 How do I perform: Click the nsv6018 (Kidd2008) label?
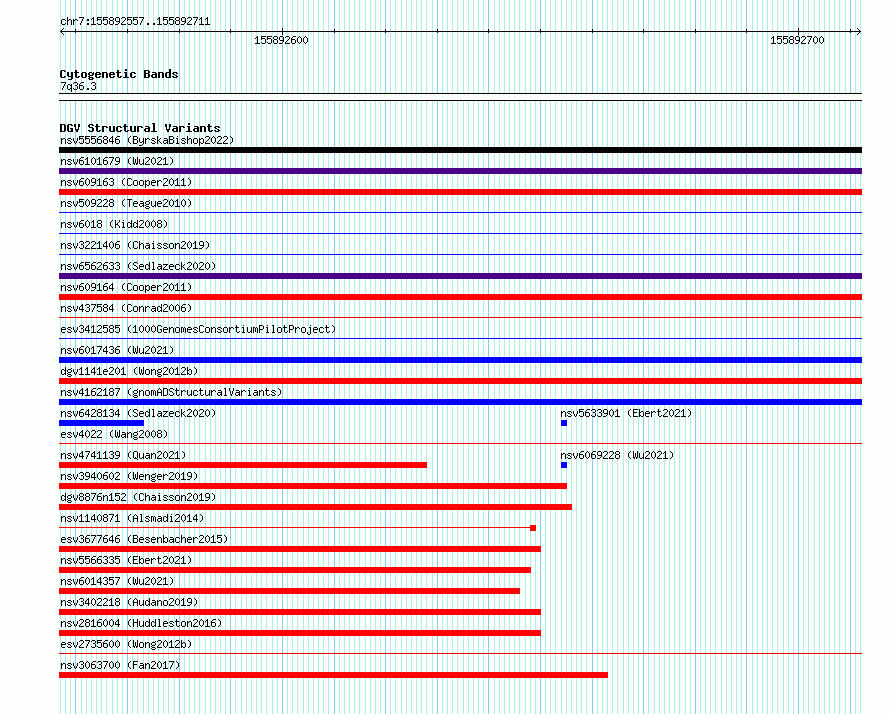(x=114, y=224)
